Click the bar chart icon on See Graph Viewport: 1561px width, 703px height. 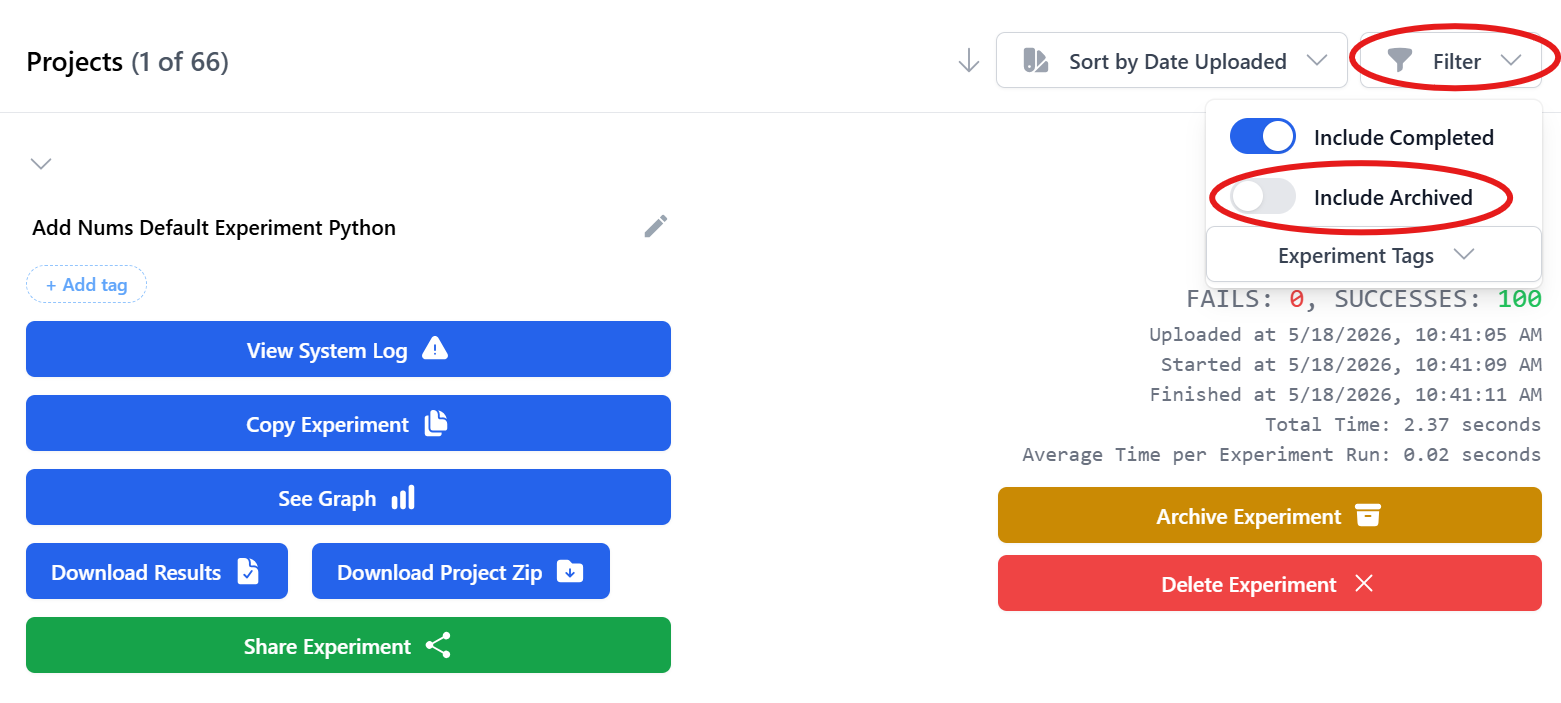point(403,497)
